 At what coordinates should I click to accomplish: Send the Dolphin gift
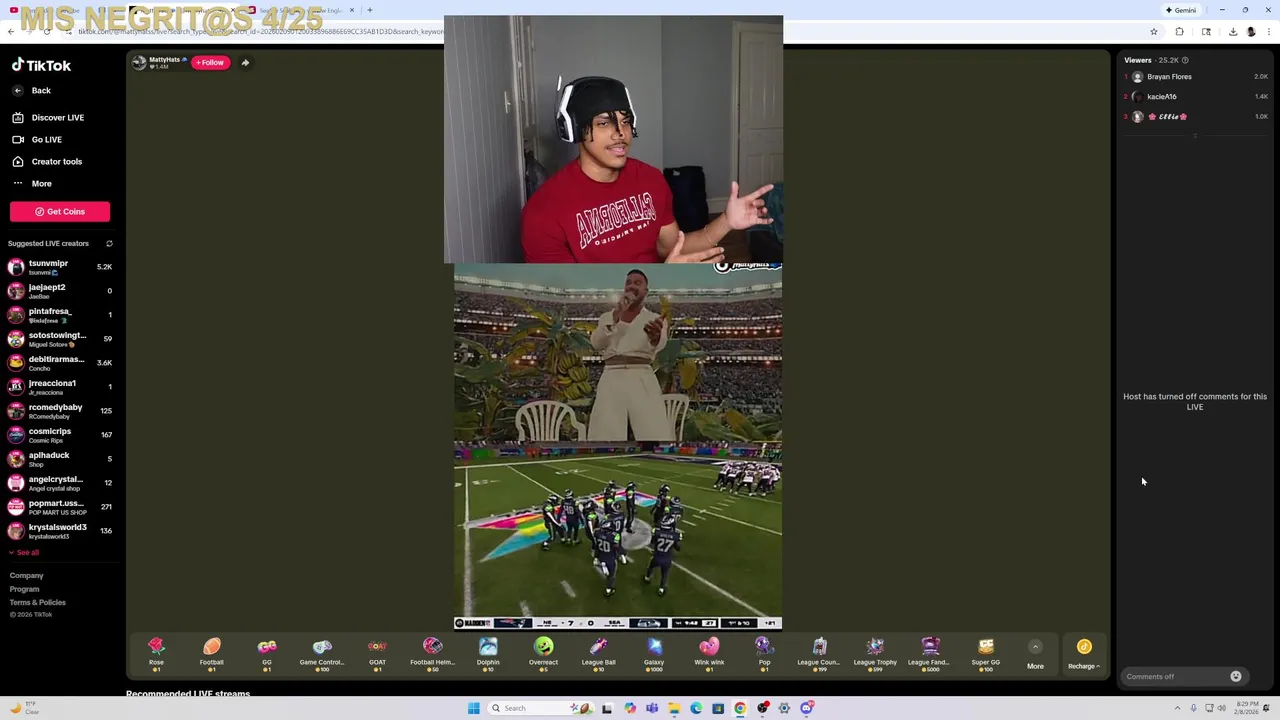(488, 654)
